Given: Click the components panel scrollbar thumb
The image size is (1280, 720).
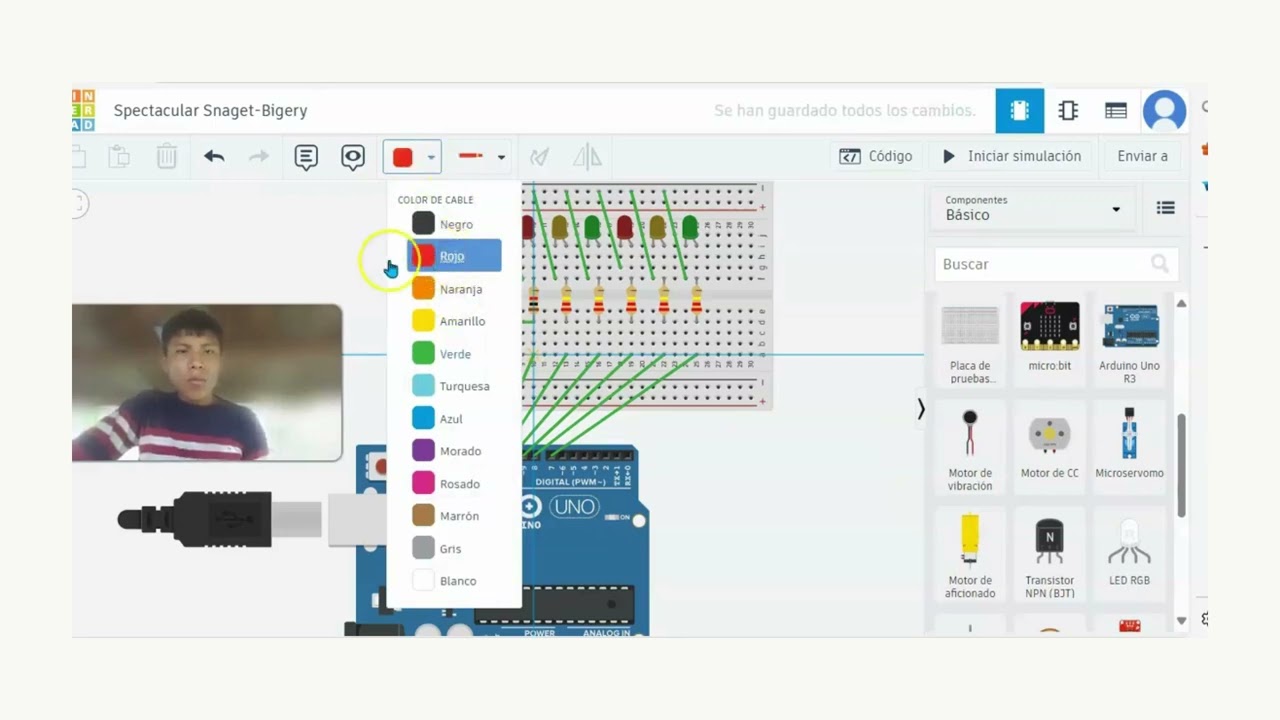Looking at the screenshot, I should [x=1181, y=465].
